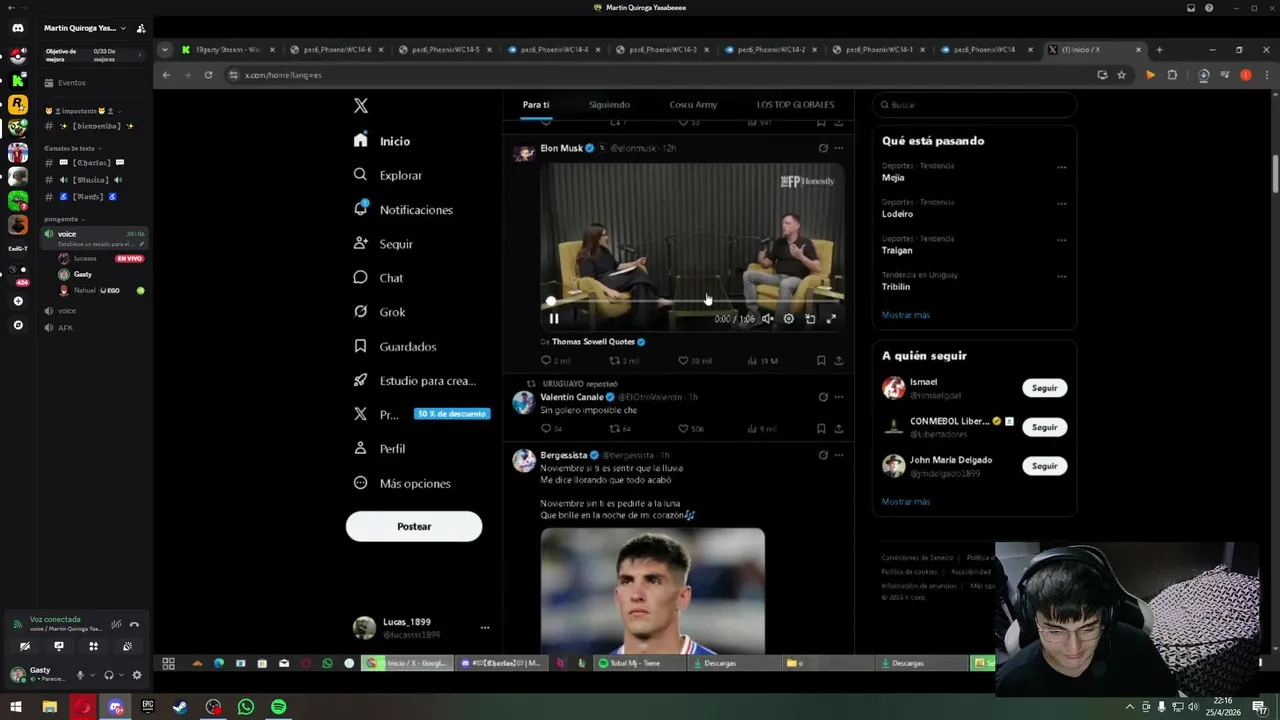Follow Ismael account
Screen dimensions: 1280x720
coord(1044,388)
